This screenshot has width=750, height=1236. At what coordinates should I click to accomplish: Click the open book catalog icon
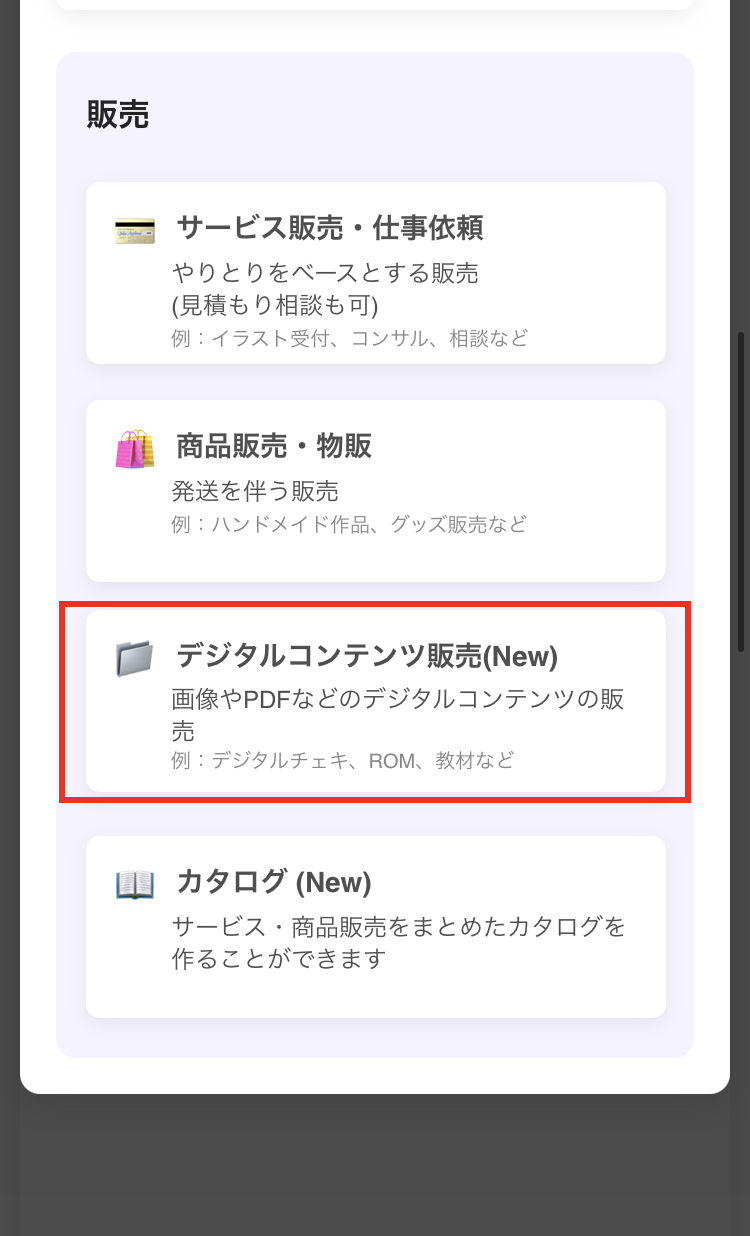[135, 884]
